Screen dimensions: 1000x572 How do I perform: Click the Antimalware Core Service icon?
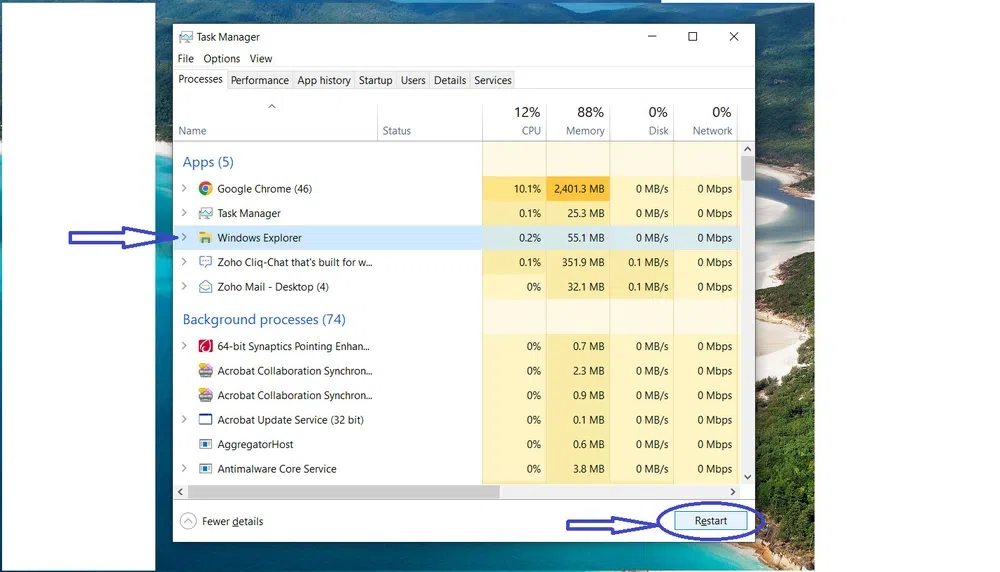205,469
